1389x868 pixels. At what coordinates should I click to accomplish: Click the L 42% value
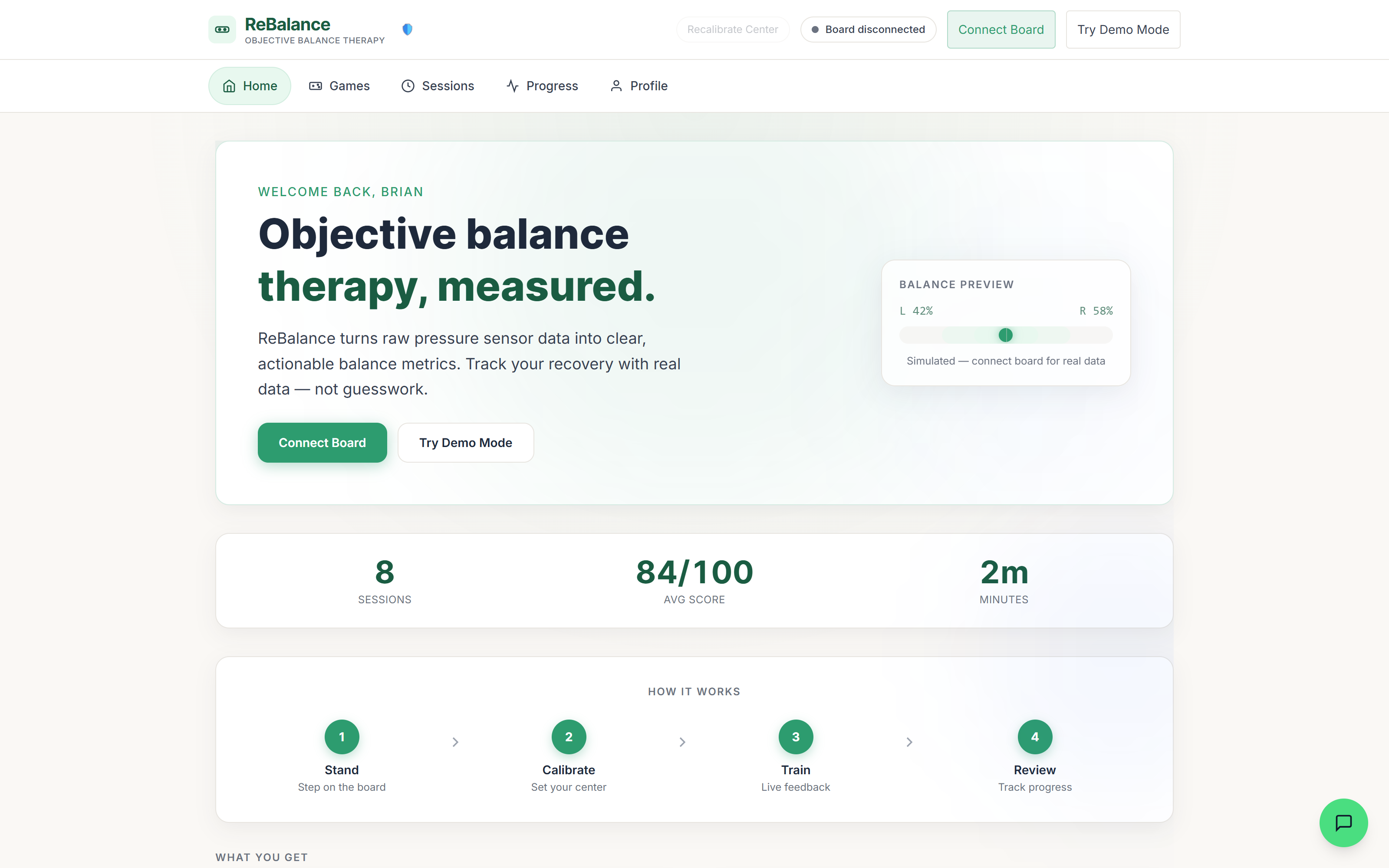[x=916, y=311]
